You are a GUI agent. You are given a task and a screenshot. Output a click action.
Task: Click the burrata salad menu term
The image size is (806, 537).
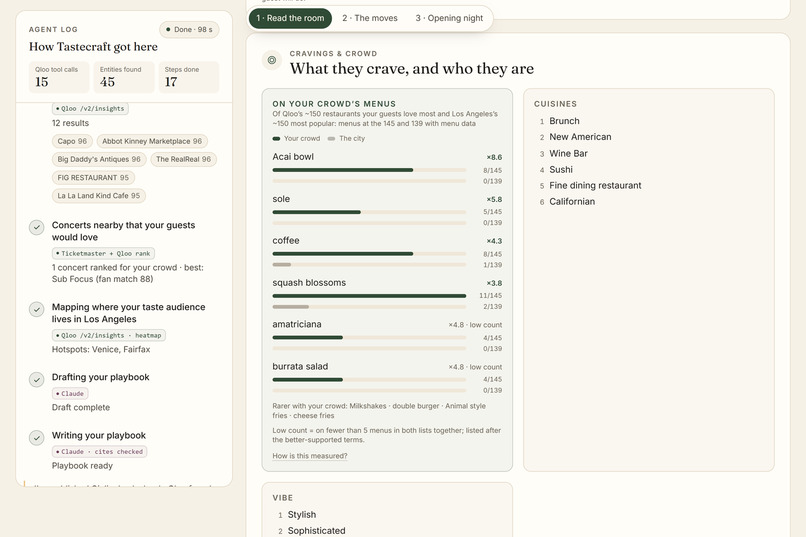[x=300, y=366]
